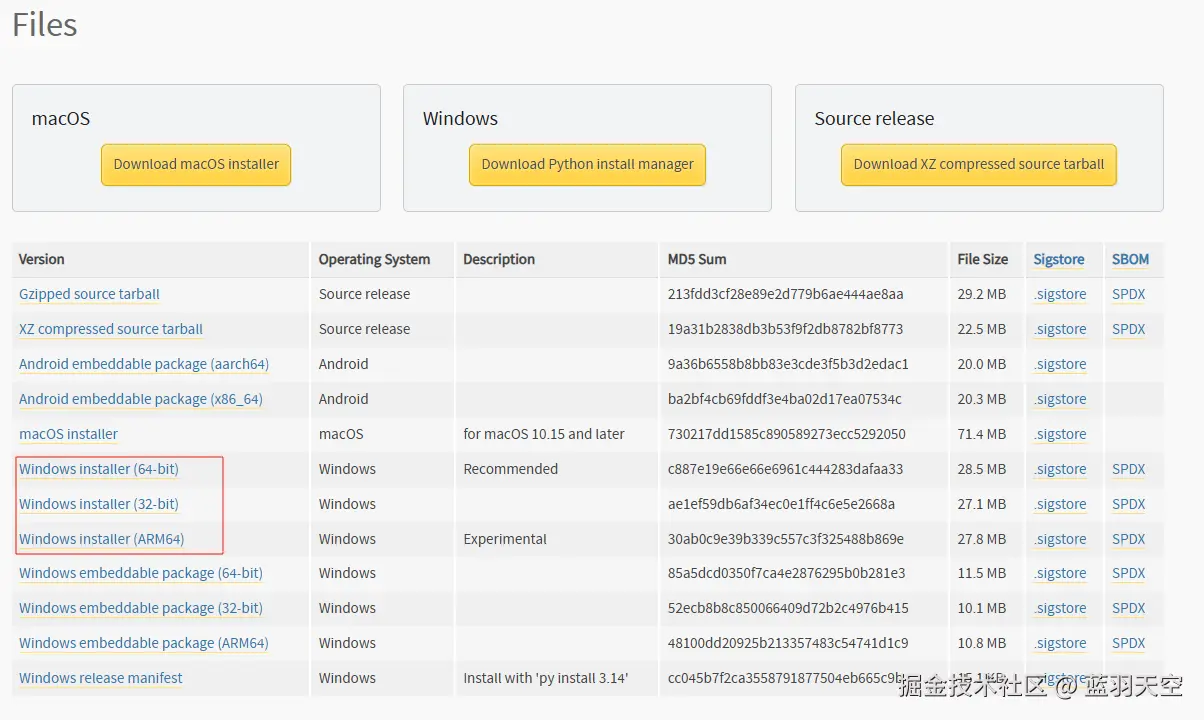The height and width of the screenshot is (720, 1204).
Task: Click Download XZ compressed source tarball button
Action: point(978,165)
